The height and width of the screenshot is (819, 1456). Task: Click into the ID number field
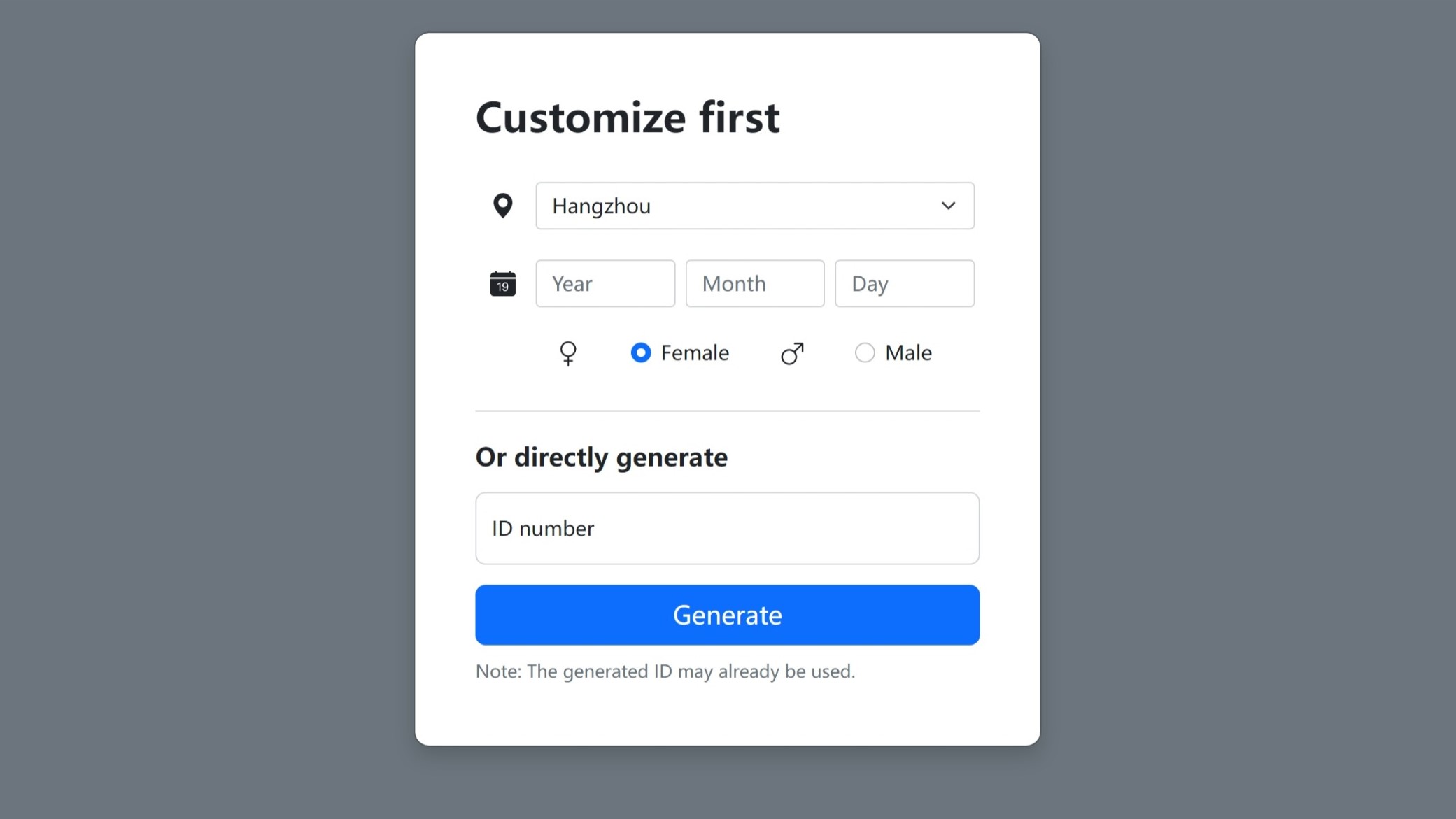click(727, 528)
